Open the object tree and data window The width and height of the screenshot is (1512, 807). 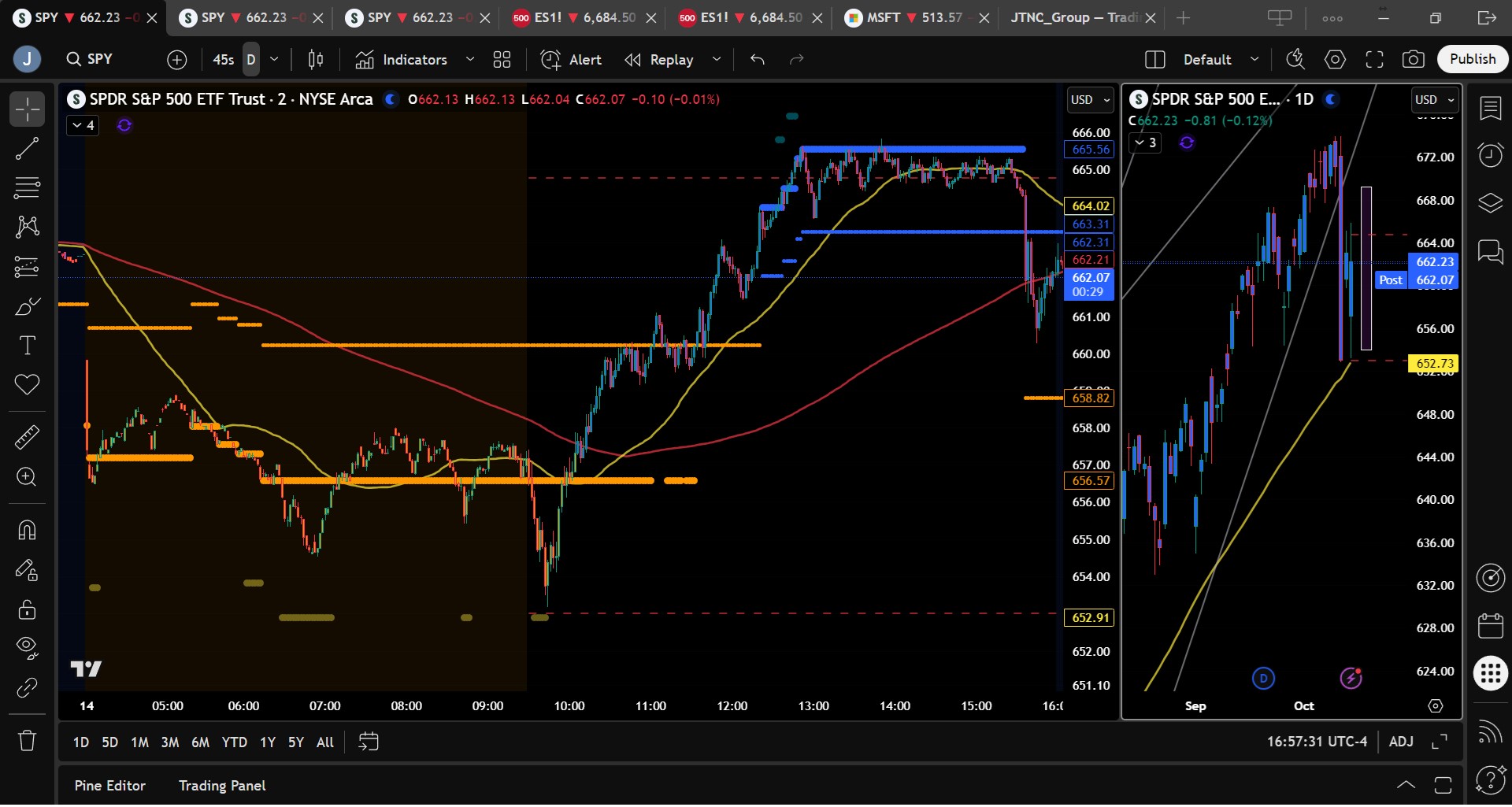pos(1490,203)
